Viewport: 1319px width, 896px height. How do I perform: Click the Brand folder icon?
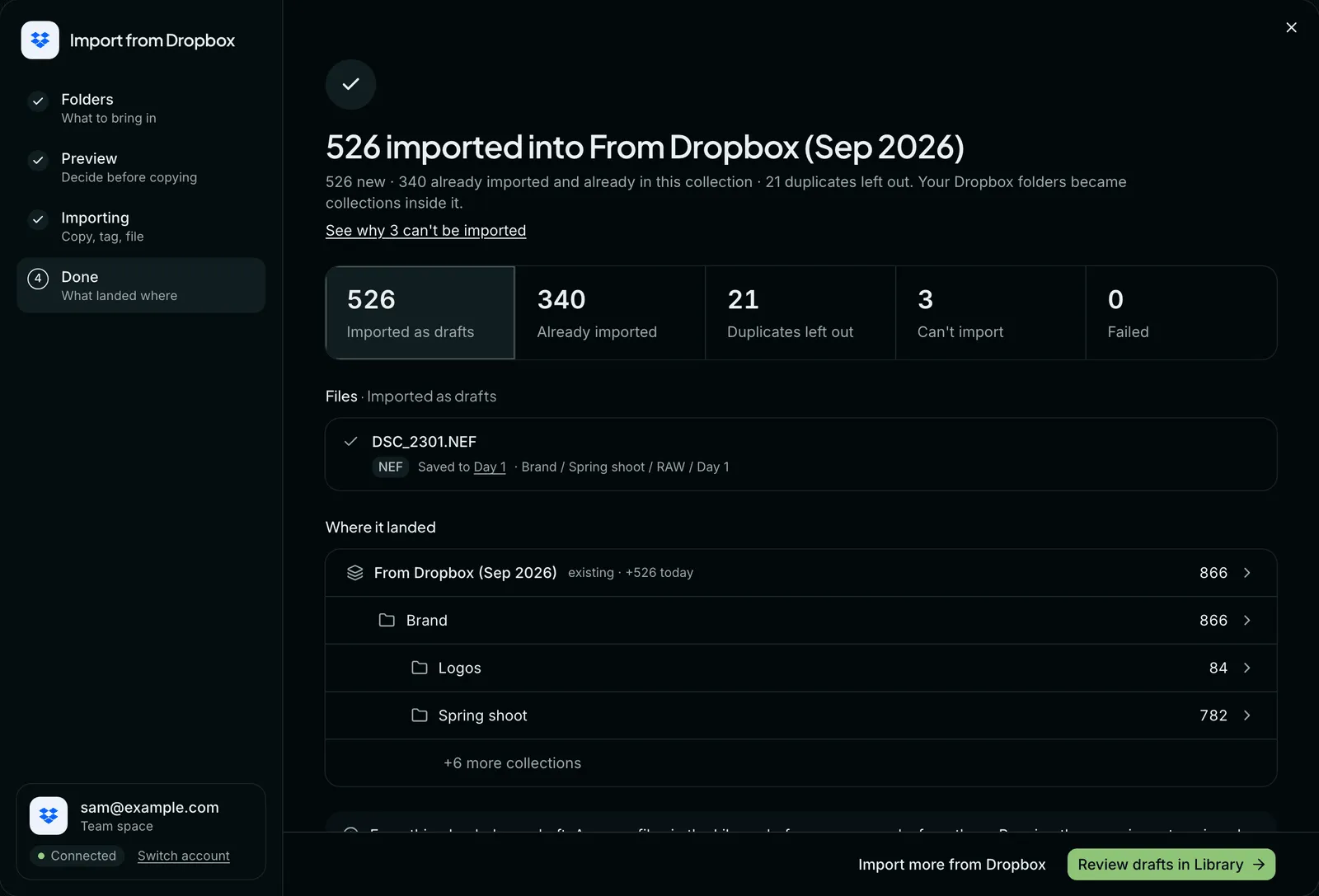click(387, 620)
